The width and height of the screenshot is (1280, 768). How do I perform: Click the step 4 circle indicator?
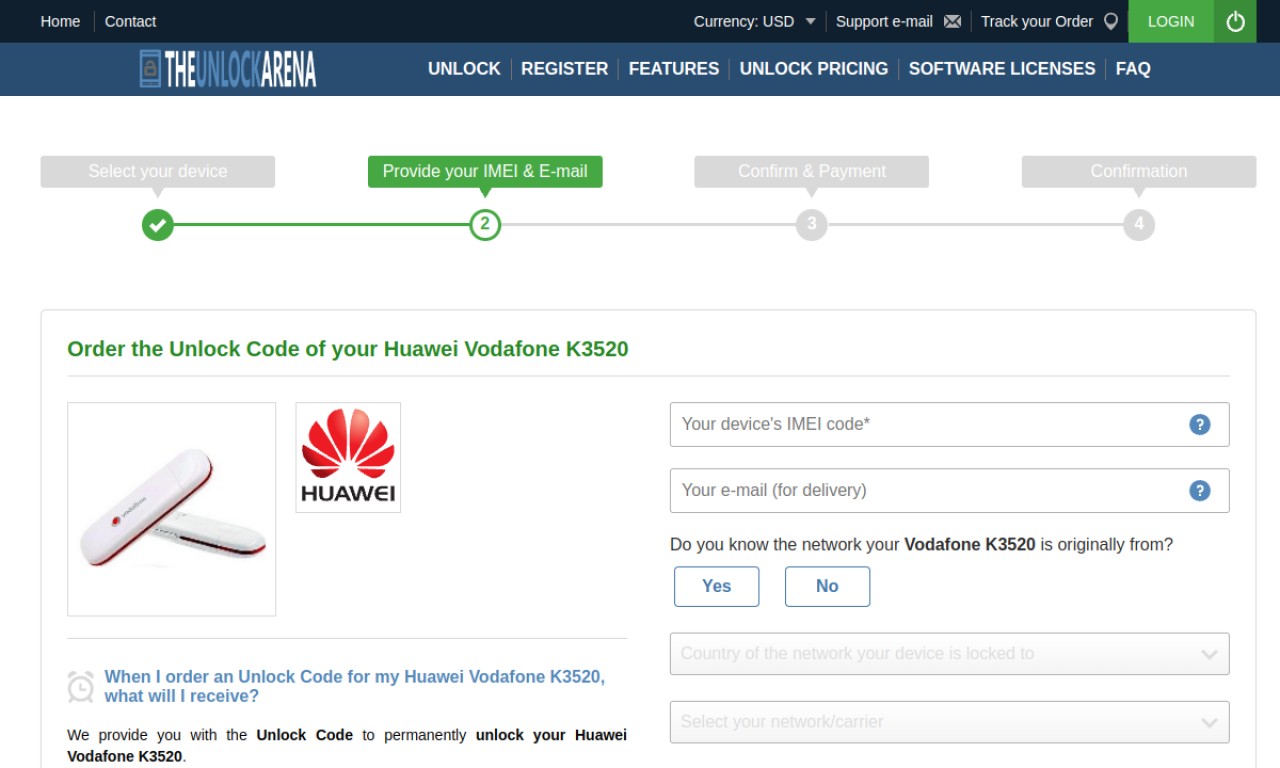tap(1139, 225)
